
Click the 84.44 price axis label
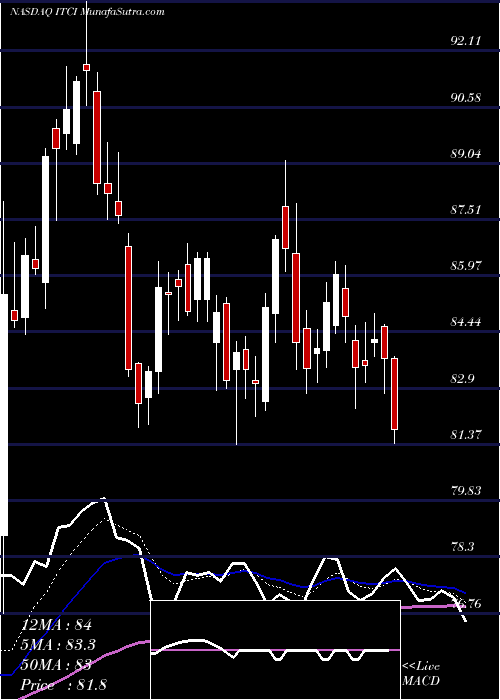coord(466,322)
